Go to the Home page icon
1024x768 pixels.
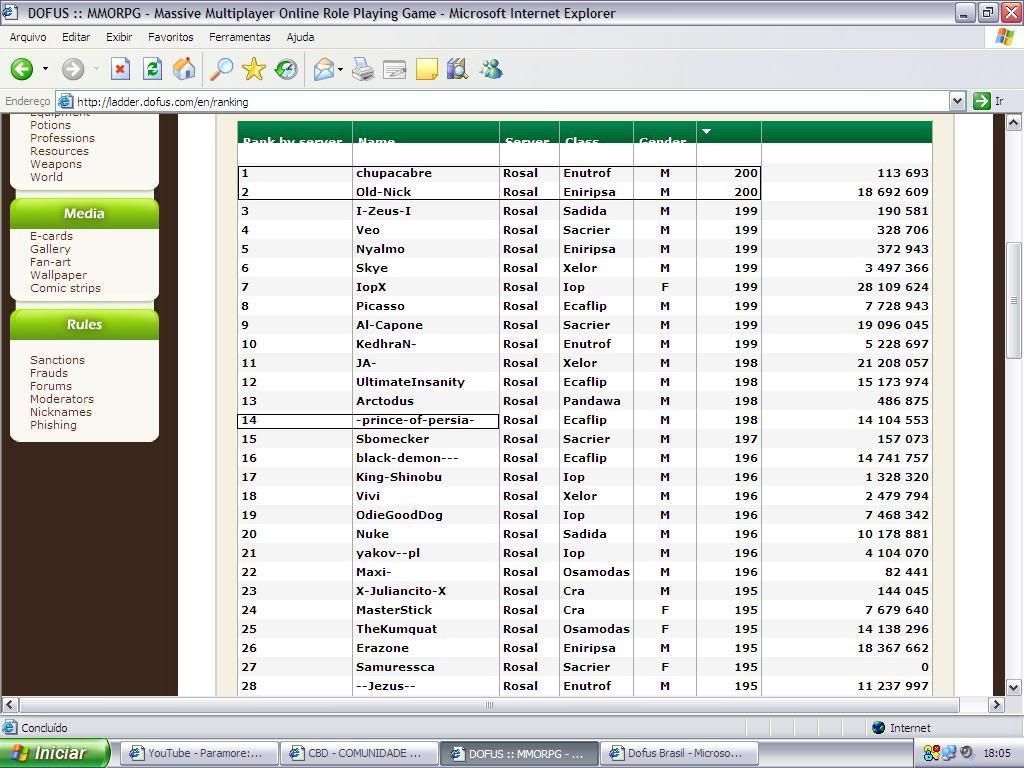click(184, 69)
